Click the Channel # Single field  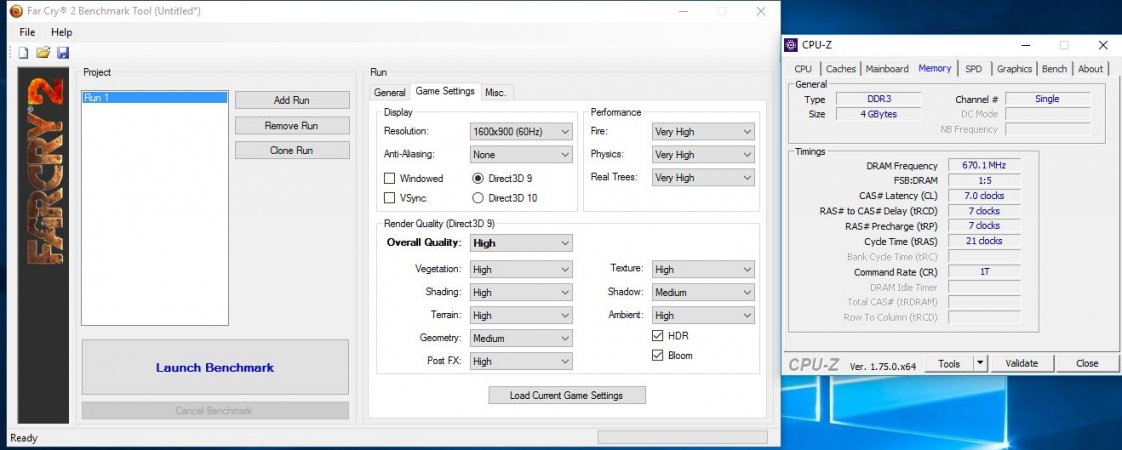point(1048,99)
